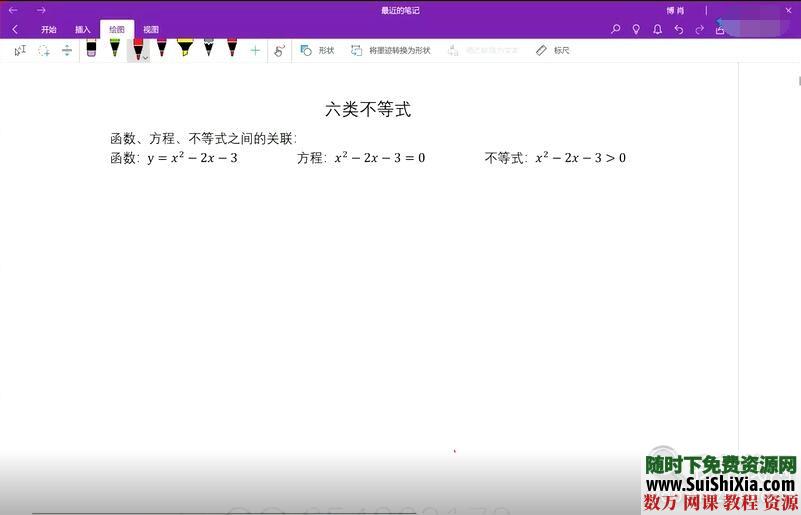The height and width of the screenshot is (515, 801).
Task: Pick the eraser tool
Action: [x=91, y=48]
